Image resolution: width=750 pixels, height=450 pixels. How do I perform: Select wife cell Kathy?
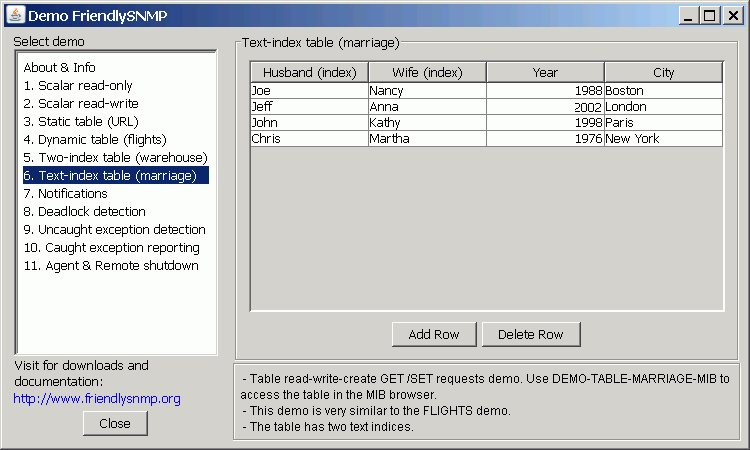428,122
